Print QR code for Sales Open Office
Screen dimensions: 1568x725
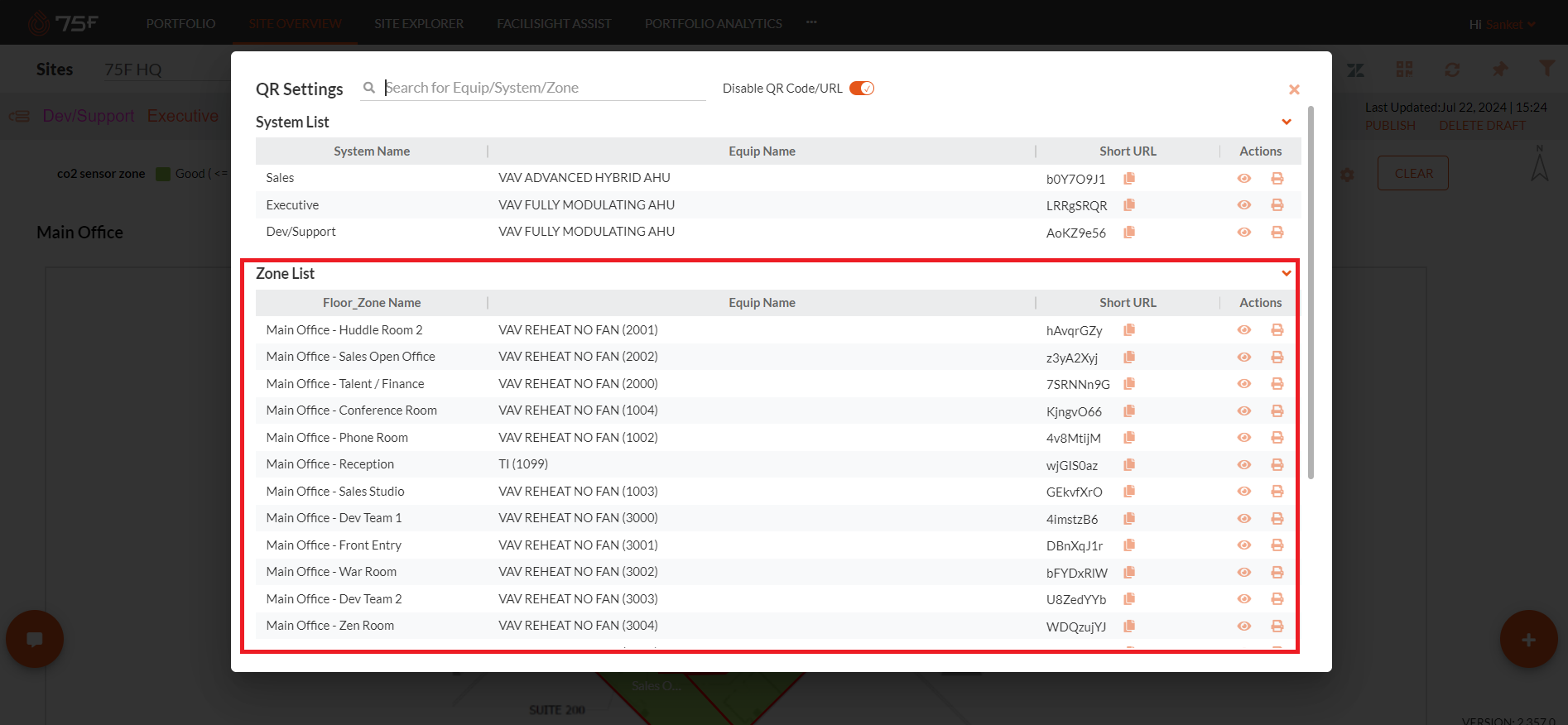point(1277,357)
